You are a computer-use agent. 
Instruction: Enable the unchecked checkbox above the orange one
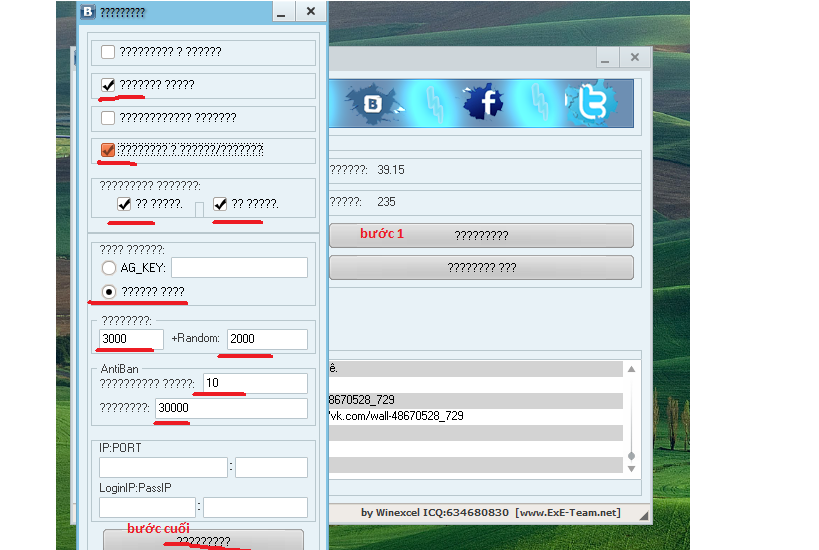tap(108, 118)
